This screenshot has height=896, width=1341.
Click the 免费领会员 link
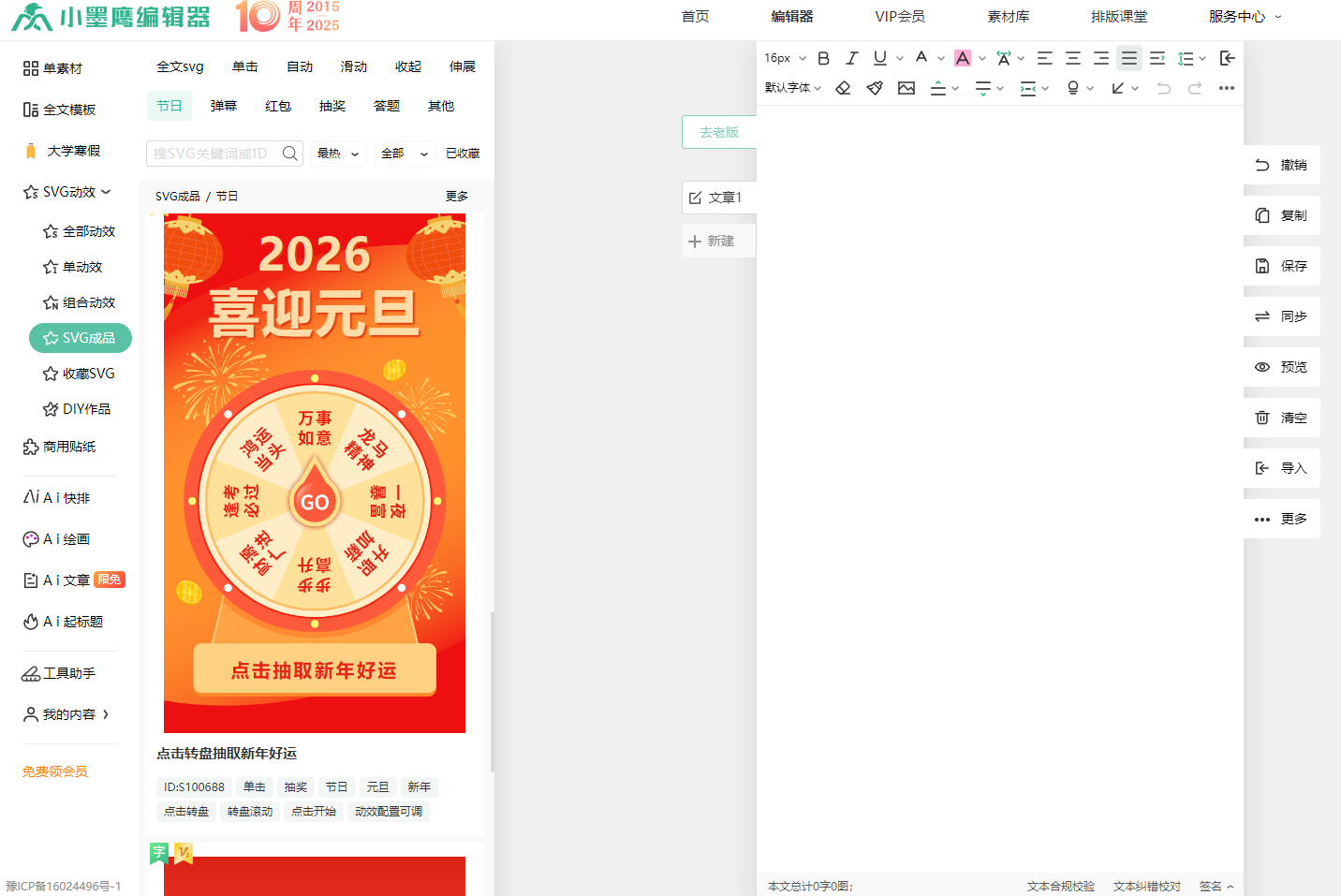click(x=55, y=771)
